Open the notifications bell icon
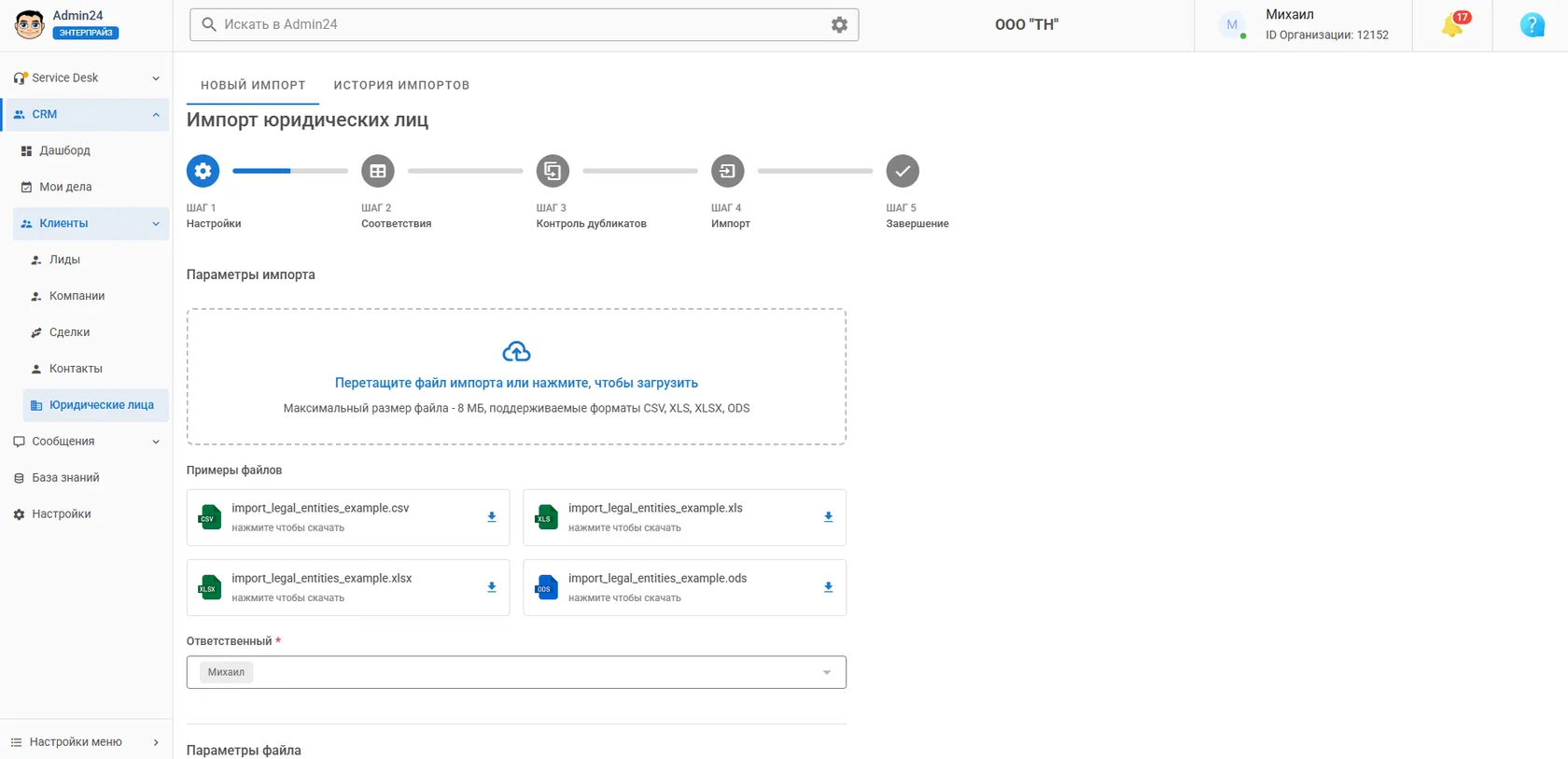 [x=1452, y=25]
